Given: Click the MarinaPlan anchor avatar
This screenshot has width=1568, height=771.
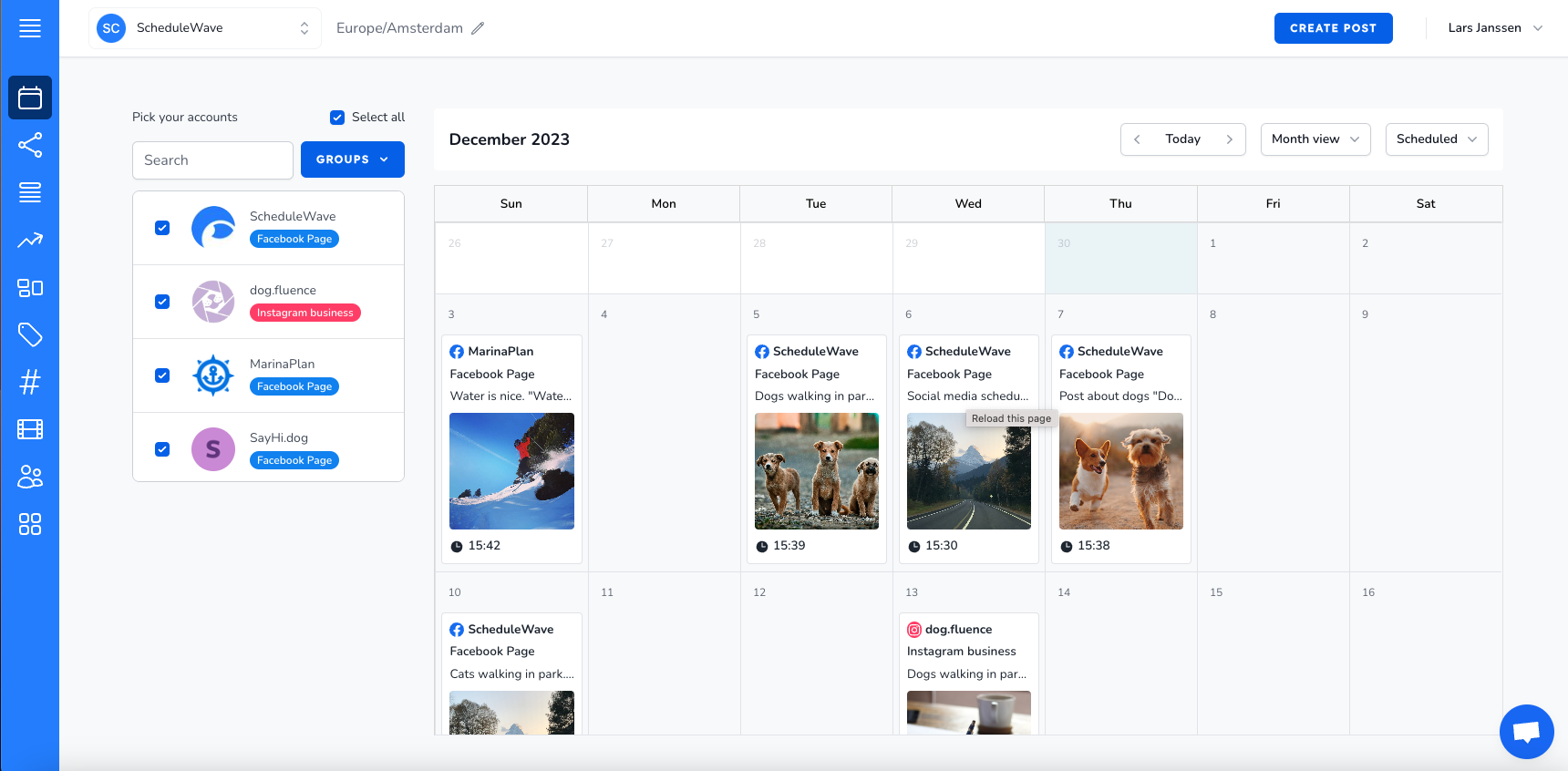Looking at the screenshot, I should 213,375.
